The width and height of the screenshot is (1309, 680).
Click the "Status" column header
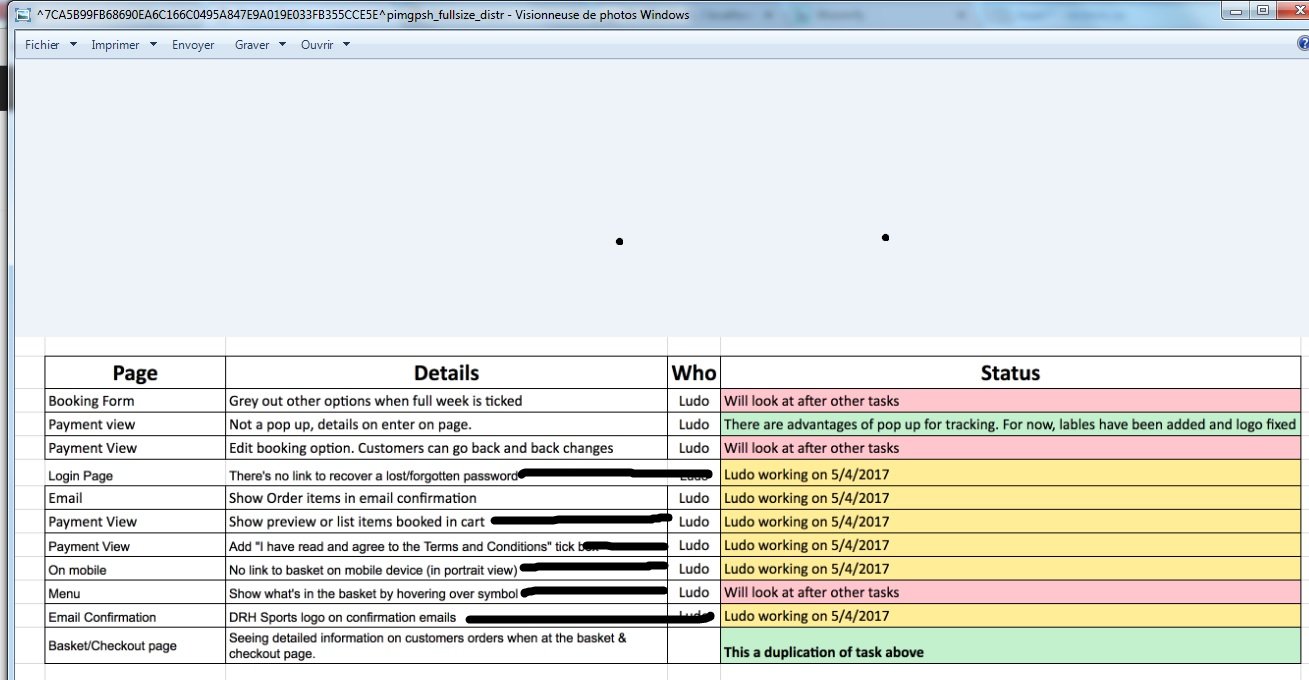1010,373
